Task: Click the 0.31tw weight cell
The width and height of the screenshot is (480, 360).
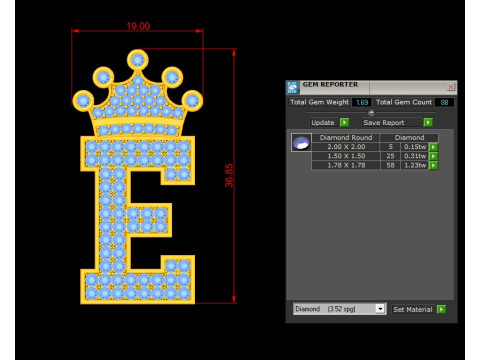Action: click(x=415, y=156)
